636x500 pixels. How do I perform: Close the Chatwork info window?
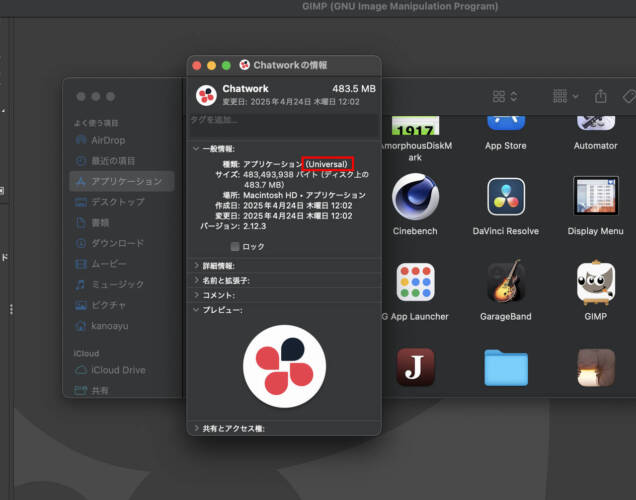(197, 66)
